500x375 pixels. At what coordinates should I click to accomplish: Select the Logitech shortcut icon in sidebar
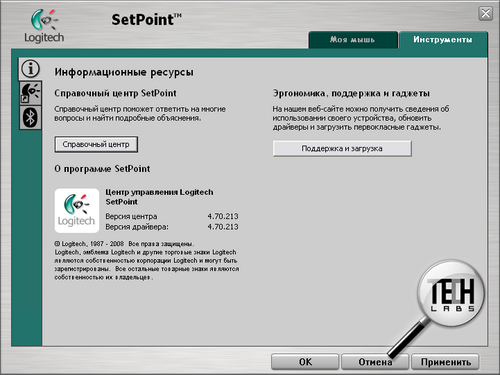point(30,93)
